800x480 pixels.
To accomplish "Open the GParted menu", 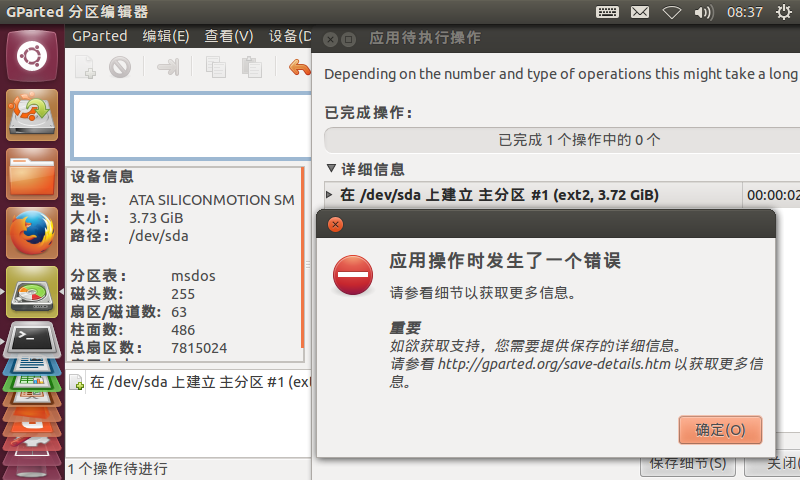I will (99, 36).
